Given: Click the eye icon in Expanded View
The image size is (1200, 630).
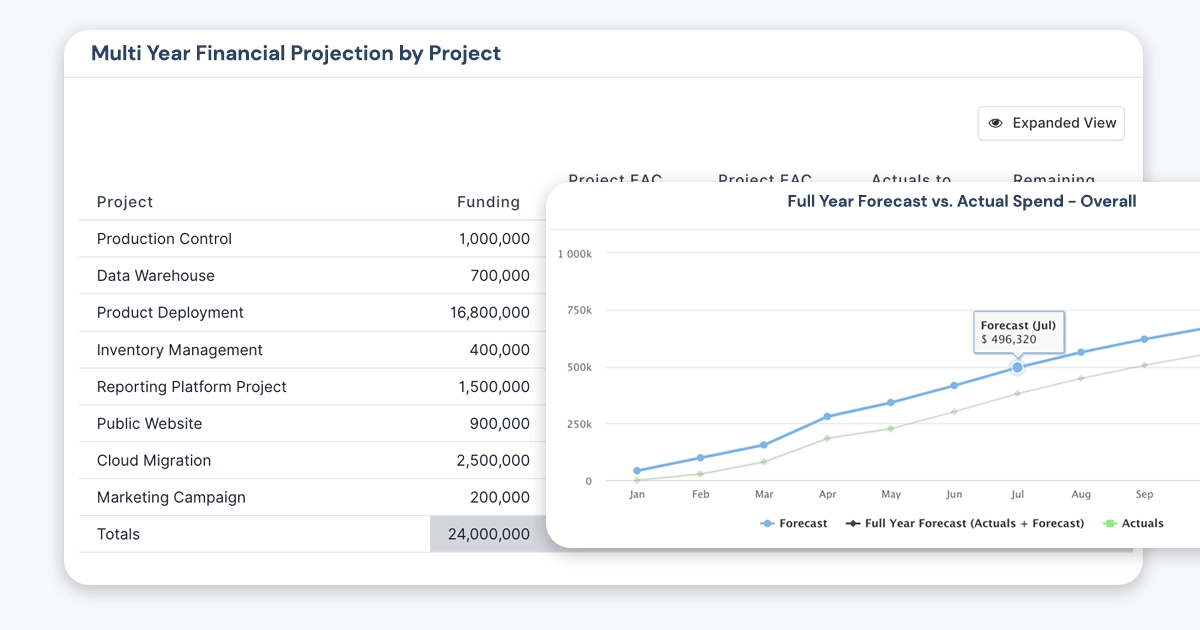Looking at the screenshot, I should (x=995, y=122).
